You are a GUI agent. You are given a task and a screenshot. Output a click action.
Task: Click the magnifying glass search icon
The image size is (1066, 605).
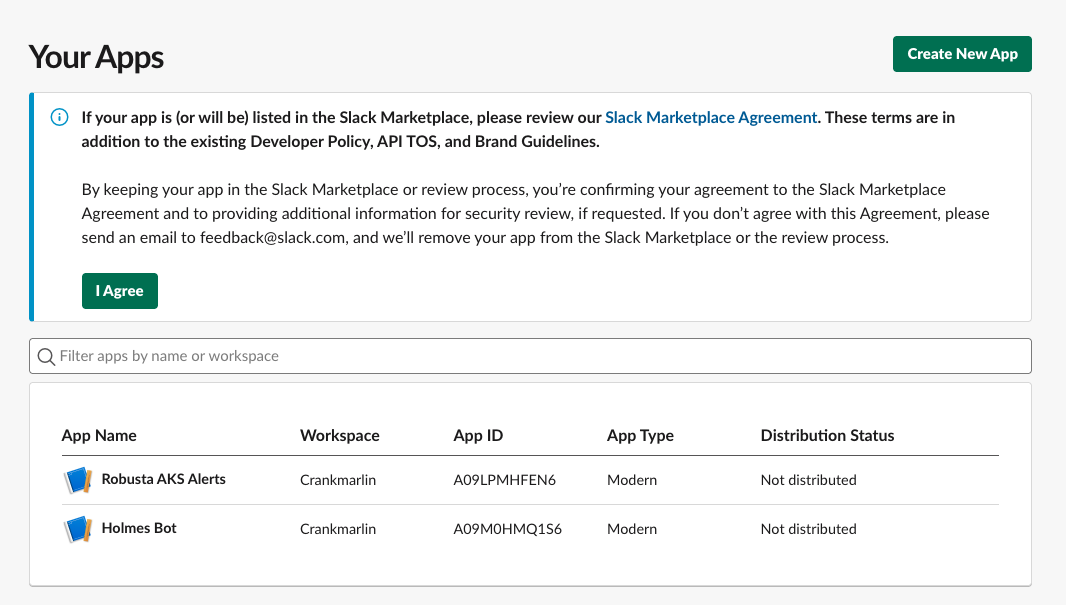46,357
